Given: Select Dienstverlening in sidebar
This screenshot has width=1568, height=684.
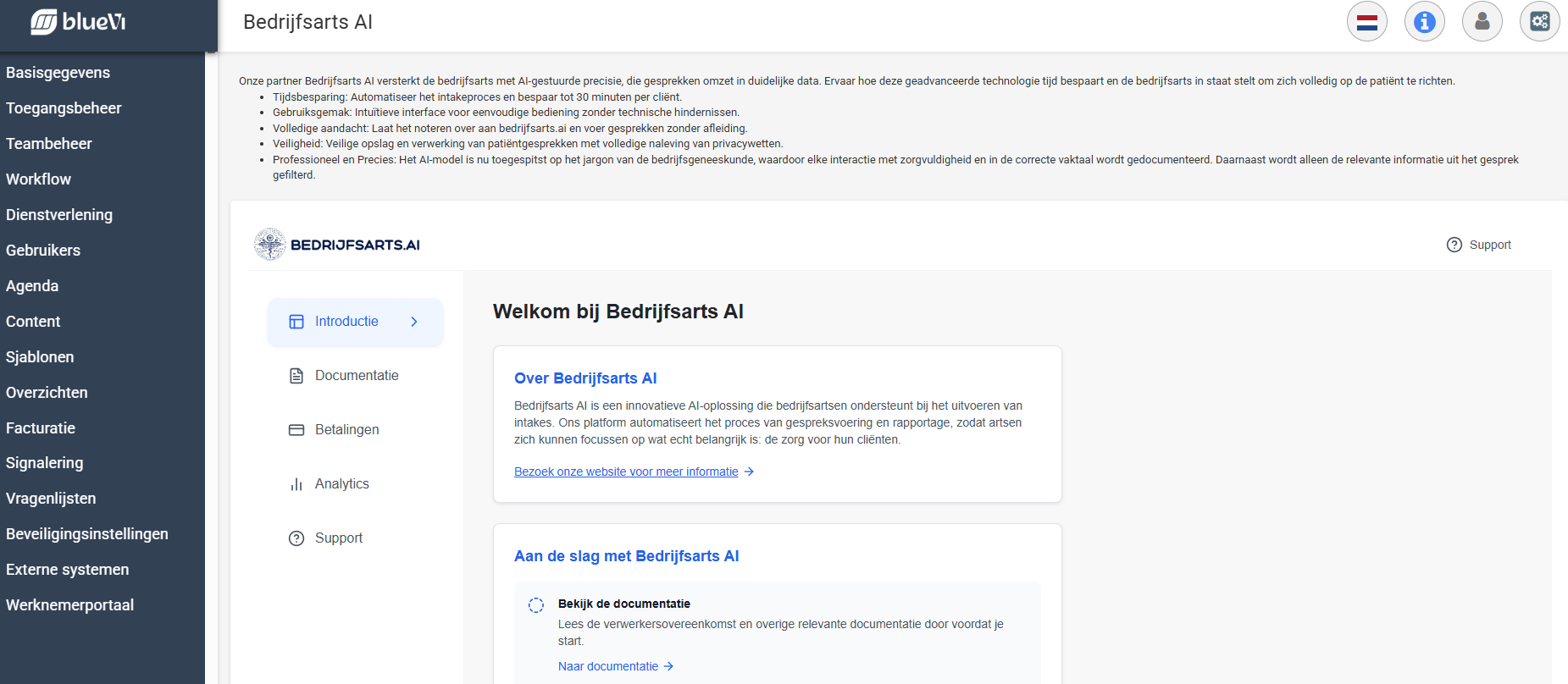Looking at the screenshot, I should [59, 215].
